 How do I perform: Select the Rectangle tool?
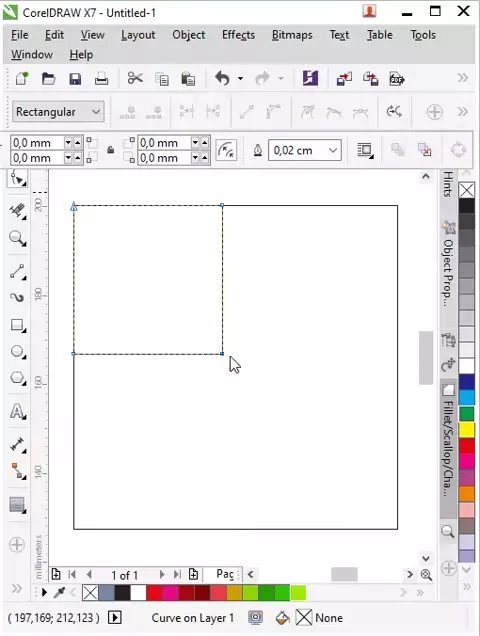tap(17, 325)
